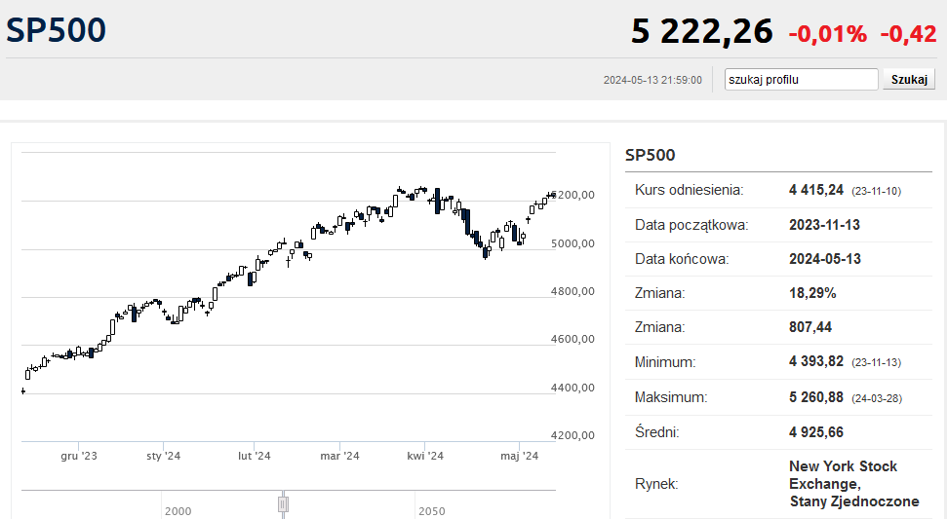Click the kwi '24 axis label
Screen dimensions: 948x519
425,456
